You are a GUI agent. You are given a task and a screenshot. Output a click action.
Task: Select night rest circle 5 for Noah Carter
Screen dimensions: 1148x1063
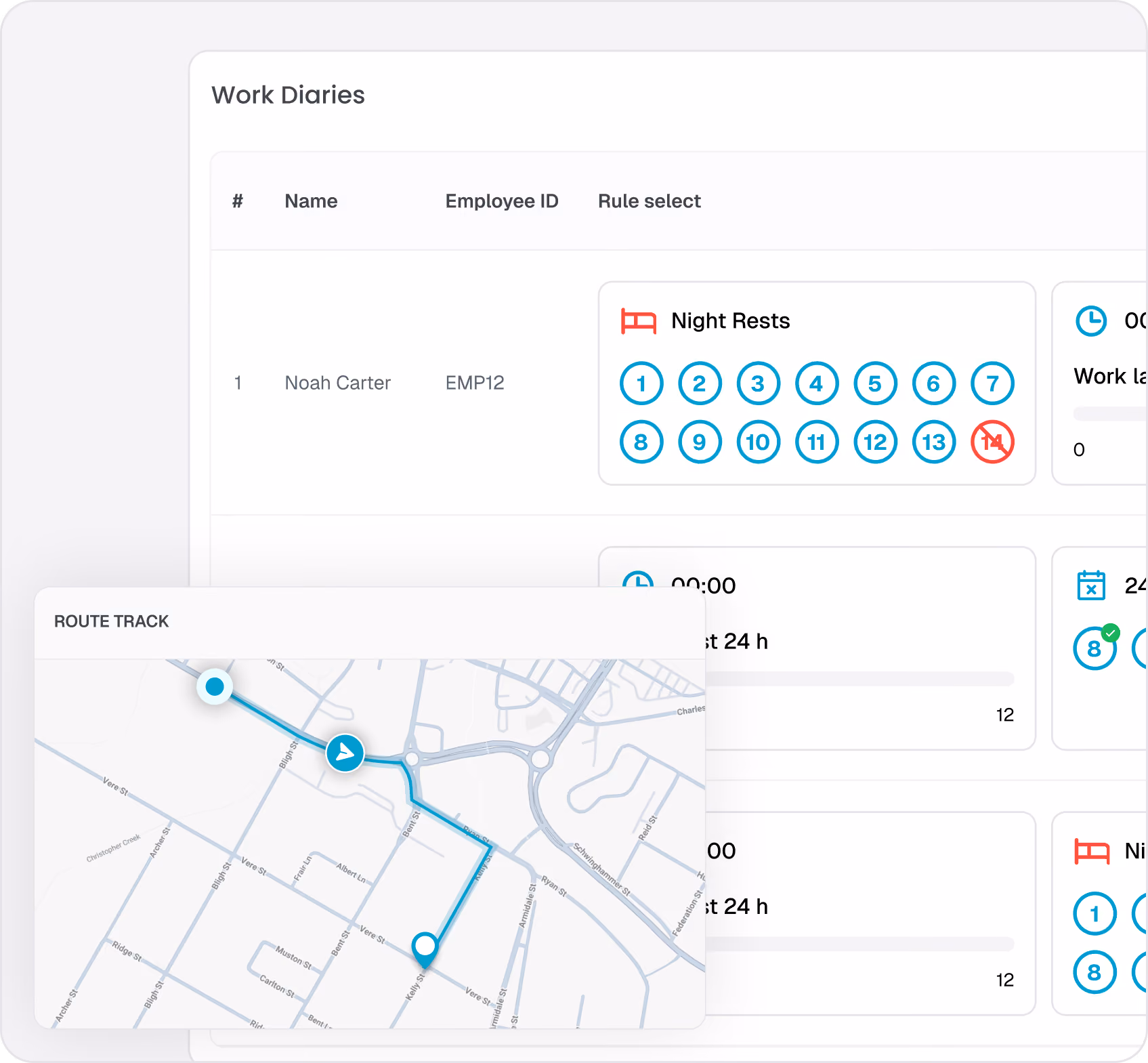(x=875, y=383)
